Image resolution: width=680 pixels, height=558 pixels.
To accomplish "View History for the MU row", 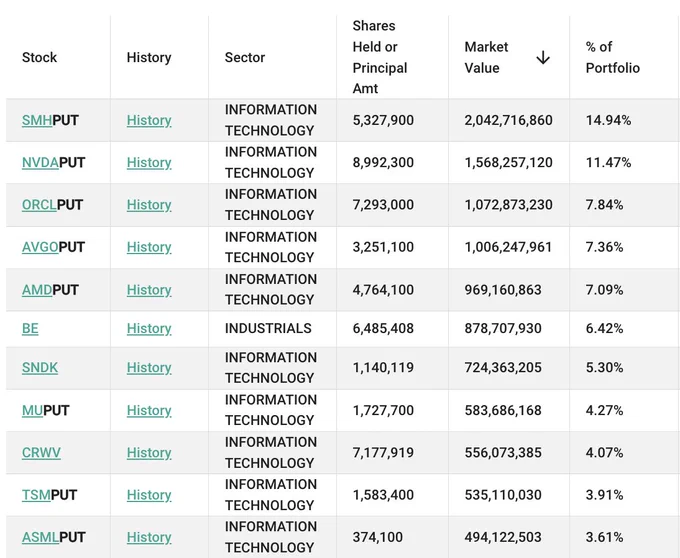I will (149, 410).
